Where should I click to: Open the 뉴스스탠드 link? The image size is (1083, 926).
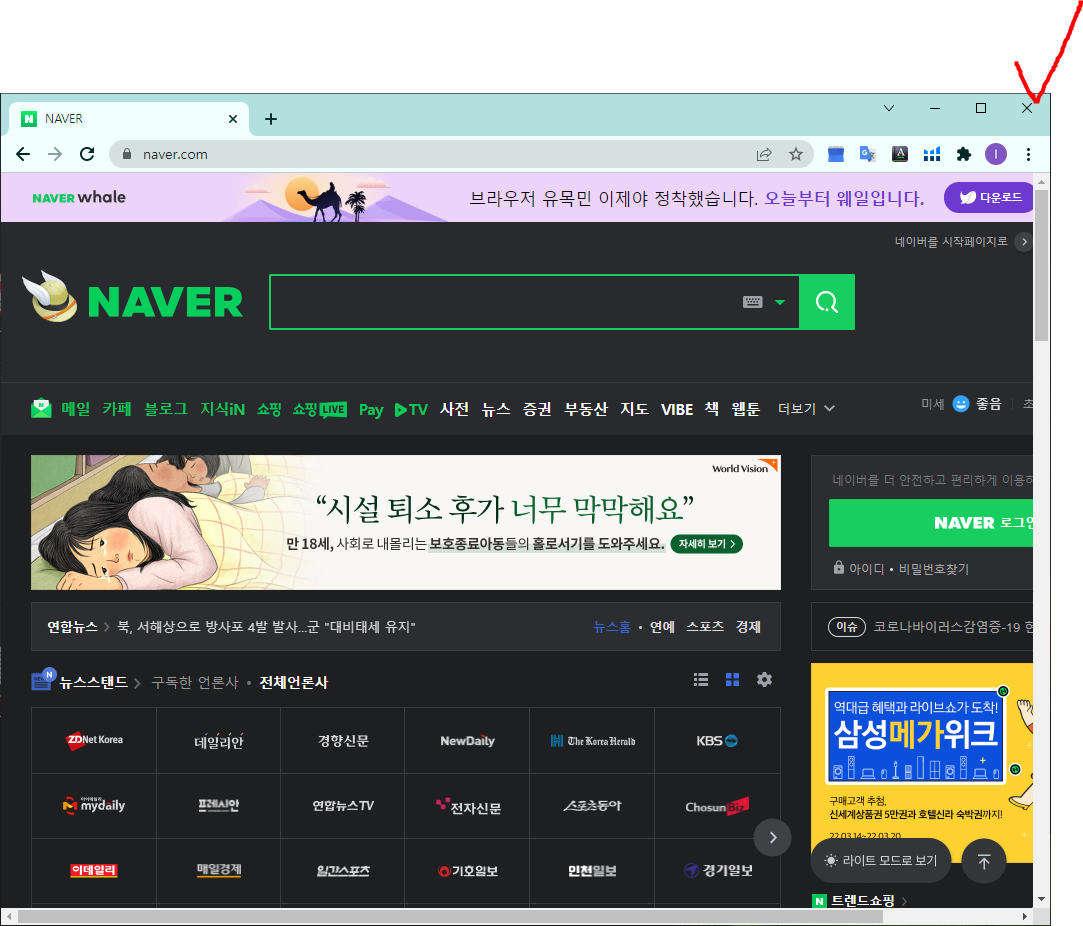(x=93, y=682)
